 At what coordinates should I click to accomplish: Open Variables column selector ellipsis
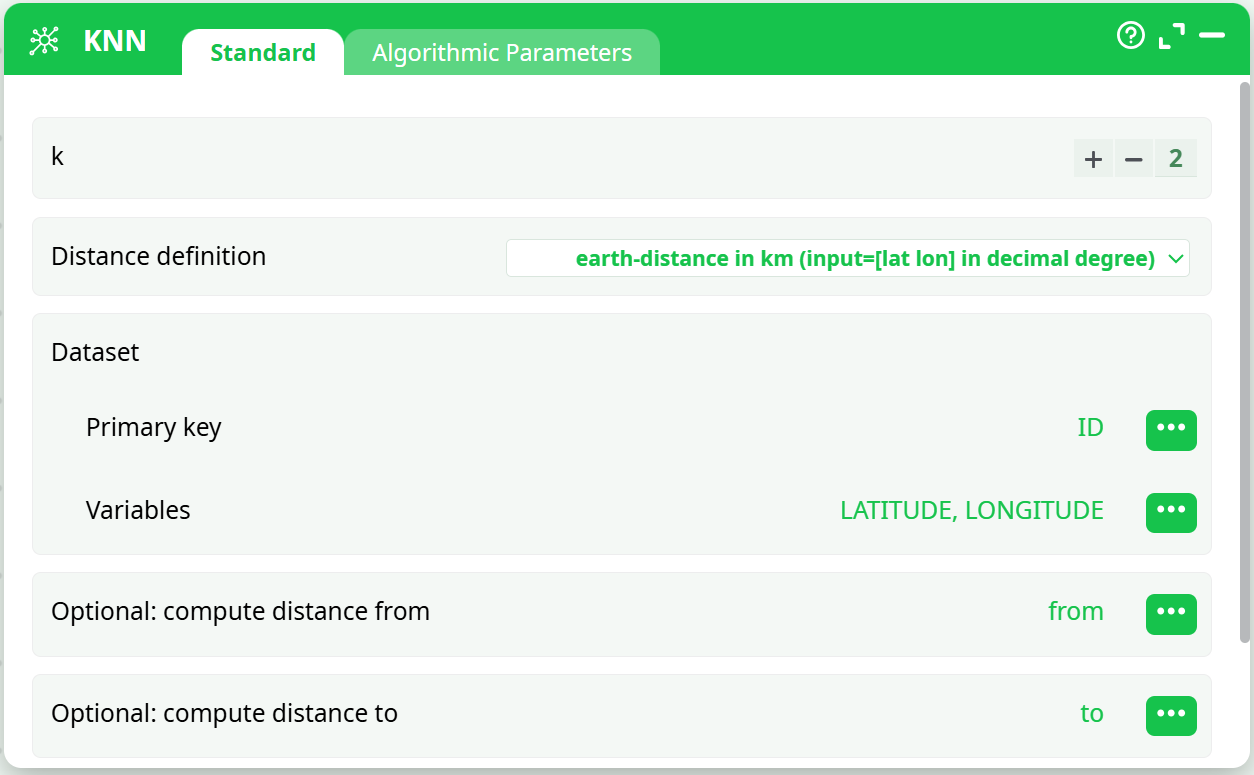point(1171,512)
